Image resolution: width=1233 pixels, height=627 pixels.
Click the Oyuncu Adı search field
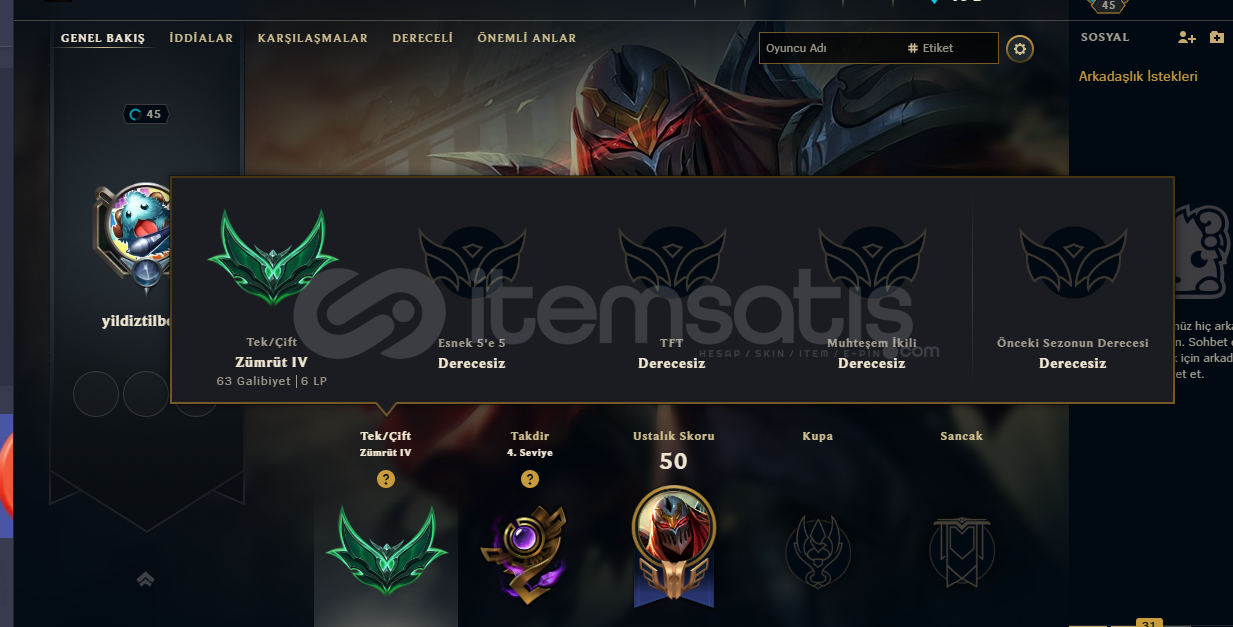[831, 48]
